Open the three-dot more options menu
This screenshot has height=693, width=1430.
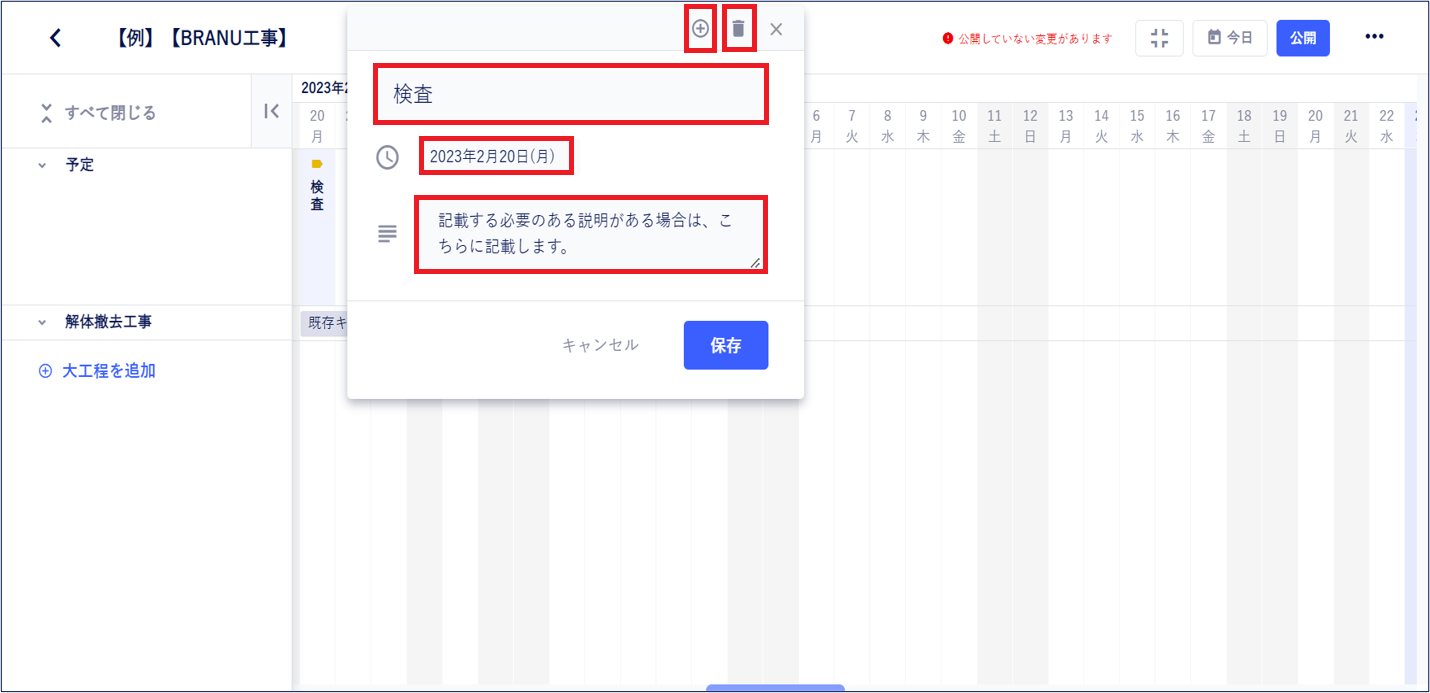click(x=1374, y=37)
